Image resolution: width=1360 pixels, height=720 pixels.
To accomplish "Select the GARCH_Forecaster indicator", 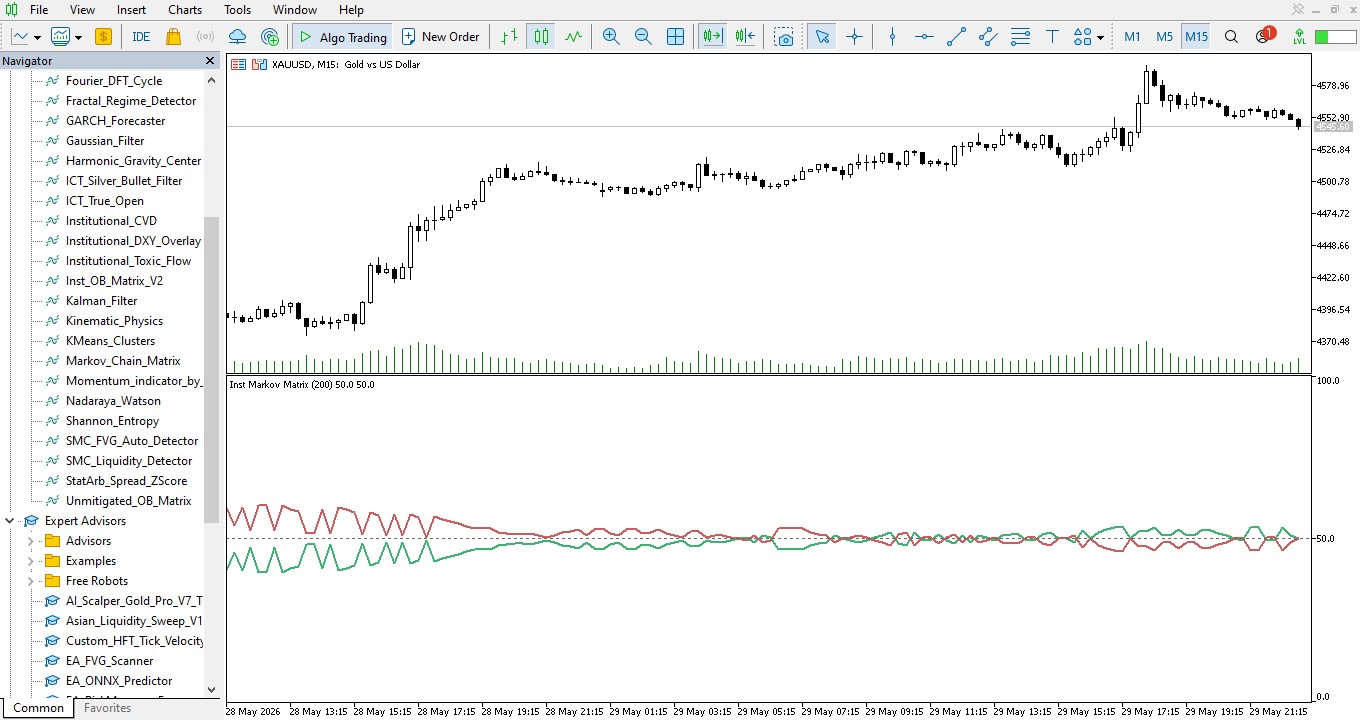I will (115, 121).
